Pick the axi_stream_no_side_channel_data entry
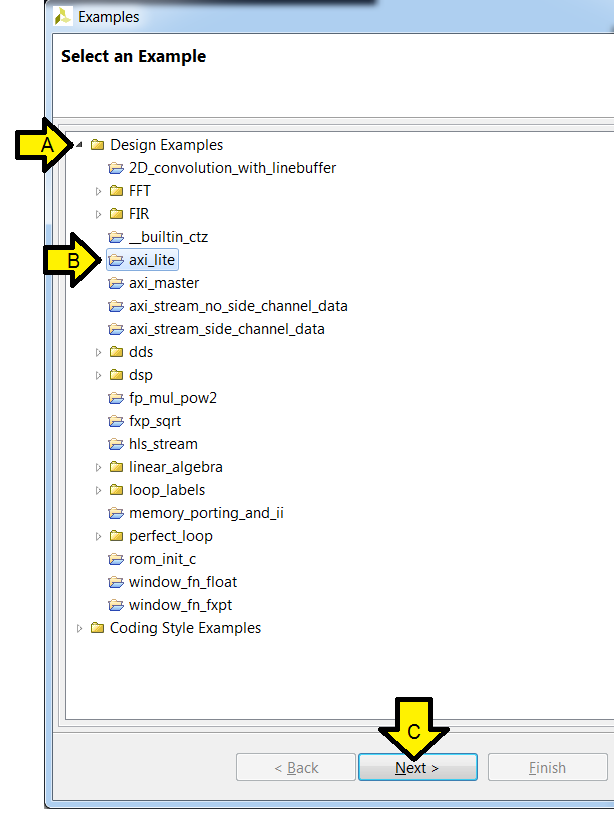Image resolution: width=614 pixels, height=816 pixels. 238,306
